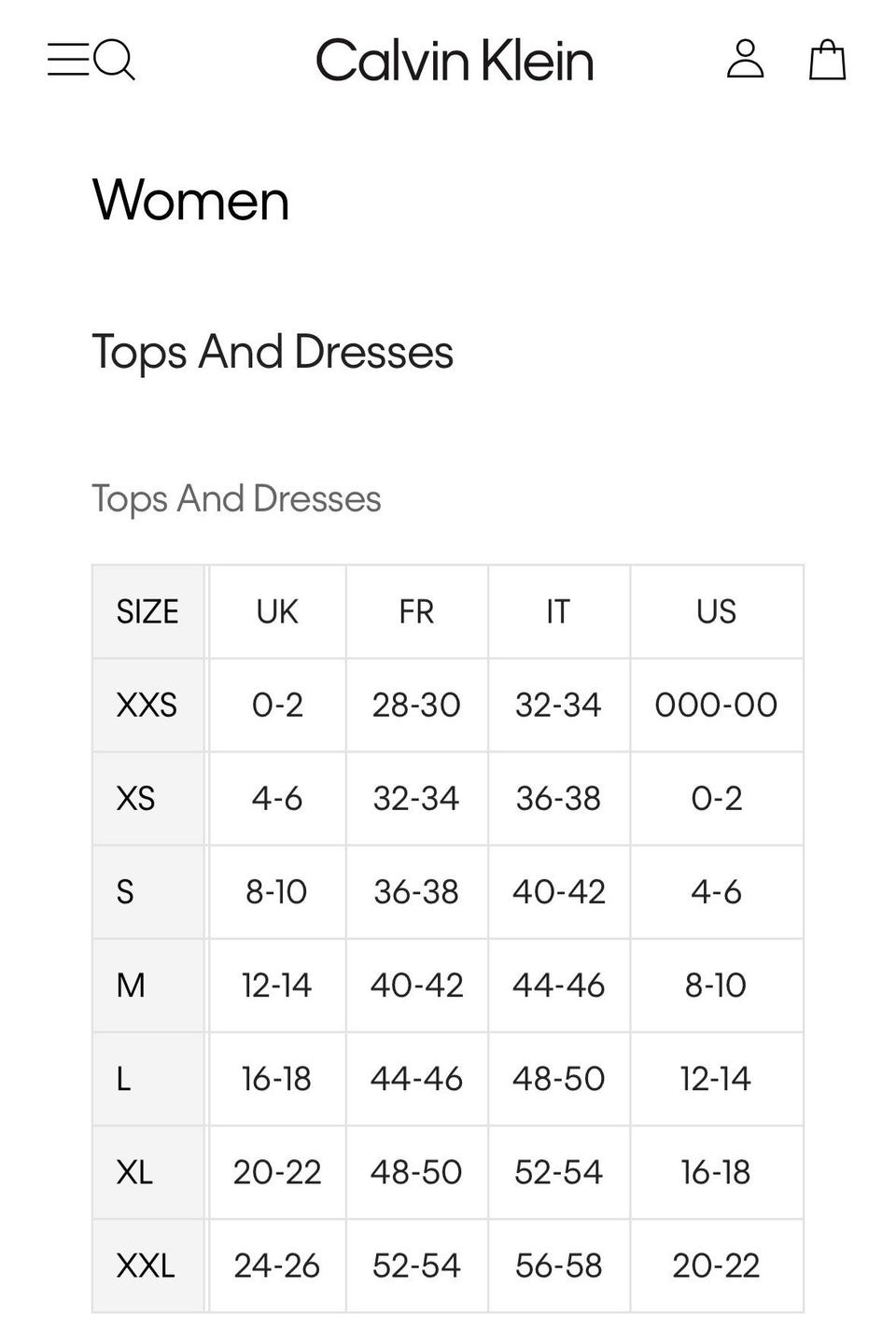896x1328 pixels.
Task: Select the XXL size row label
Action: pos(147,1265)
